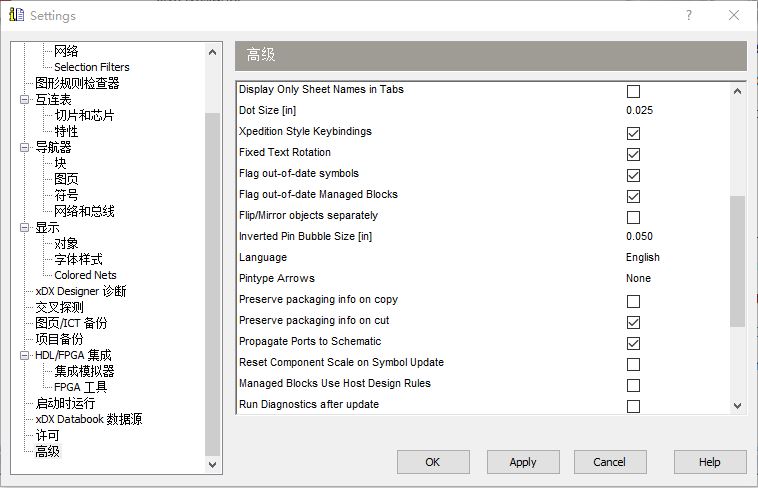Image resolution: width=758 pixels, height=488 pixels.
Task: Click the tree panel scroll-up arrow
Action: (212, 51)
